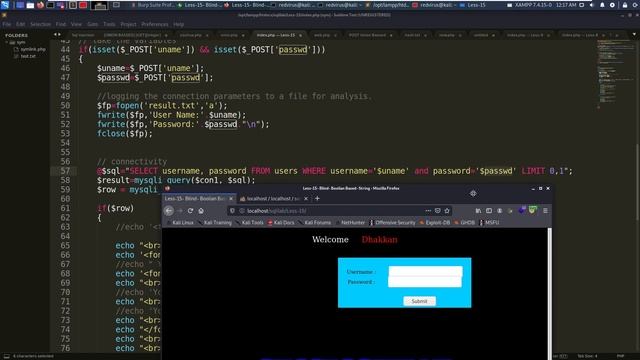Open a new Firefox tab with plus

[317, 198]
